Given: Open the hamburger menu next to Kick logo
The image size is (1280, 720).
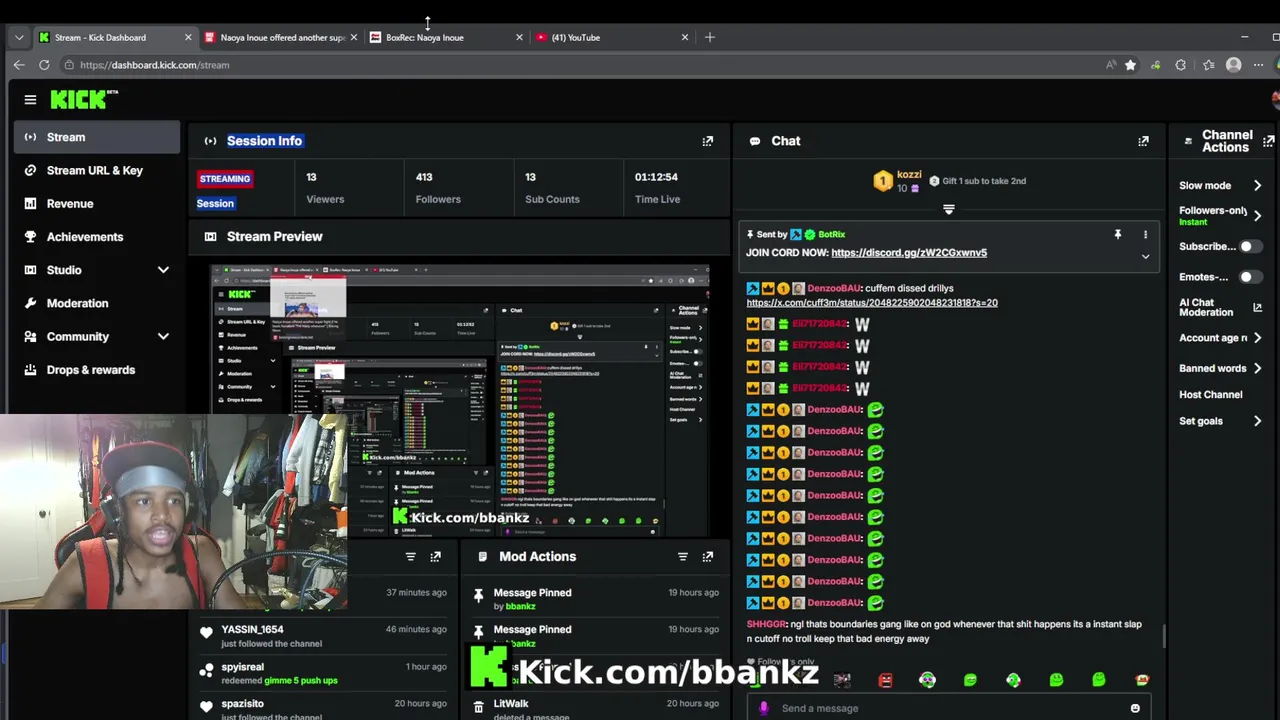Looking at the screenshot, I should (x=30, y=100).
